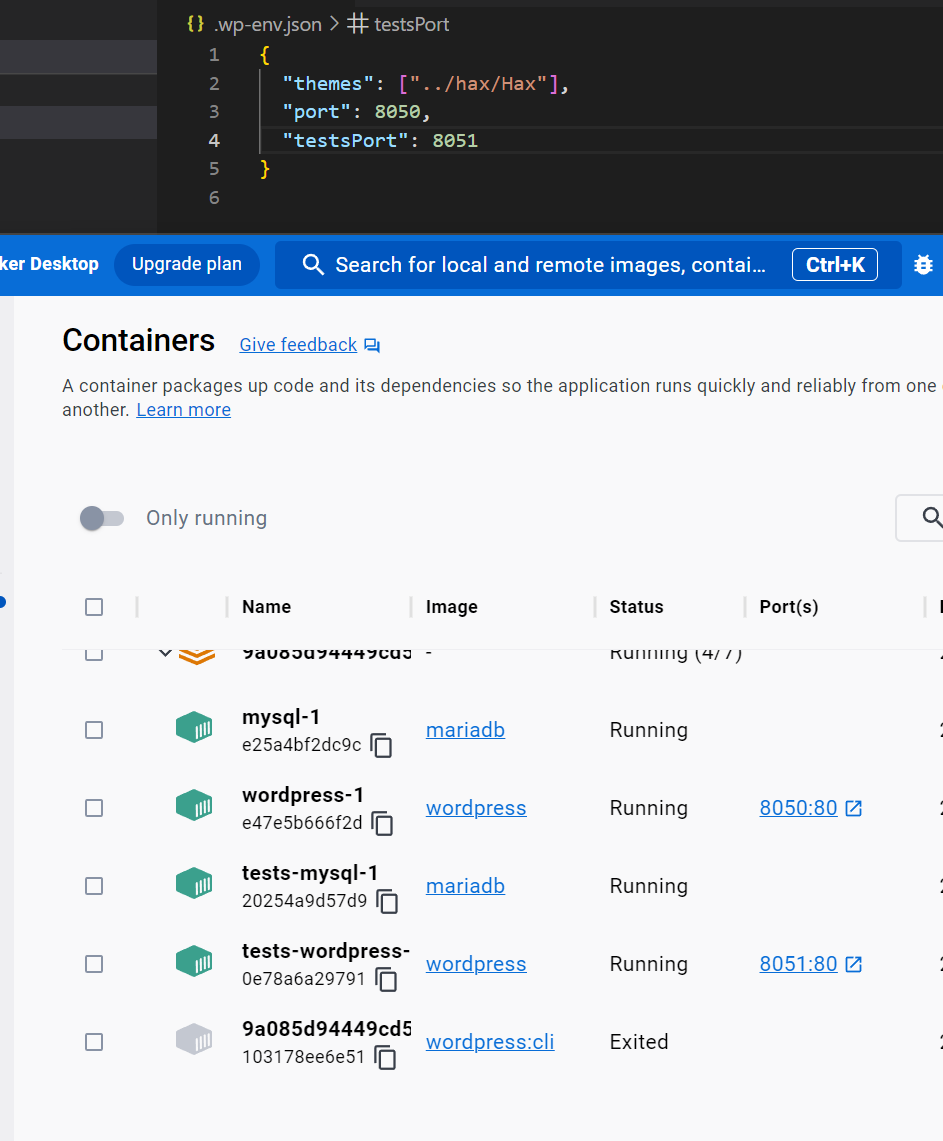Click the compose stack icon for 9a085d94449cd5
Image resolution: width=943 pixels, height=1141 pixels.
click(x=196, y=655)
